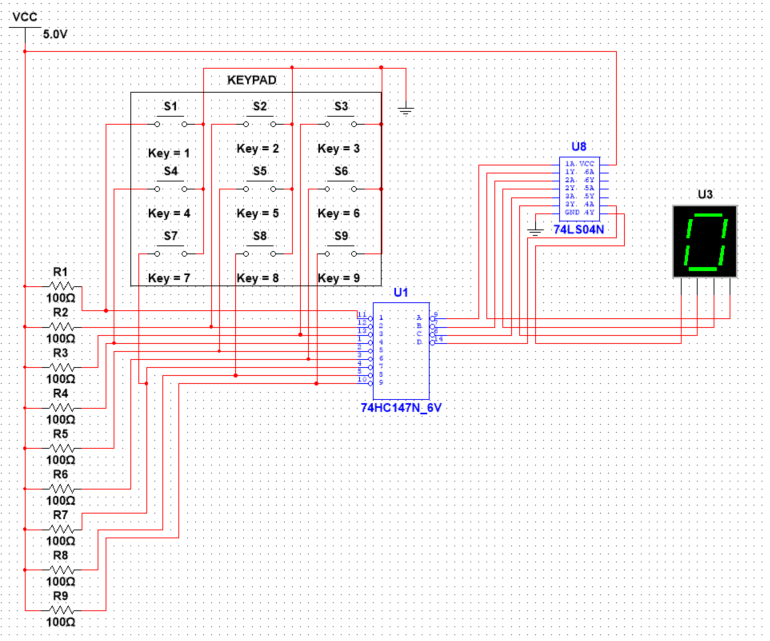Click the 5.0V voltage label
Image resolution: width=770 pixels, height=641 pixels.
click(55, 34)
